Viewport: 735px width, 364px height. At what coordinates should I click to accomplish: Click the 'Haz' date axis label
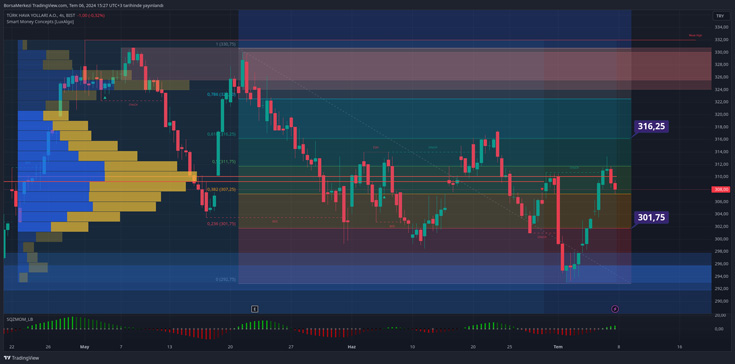pyautogui.click(x=351, y=347)
